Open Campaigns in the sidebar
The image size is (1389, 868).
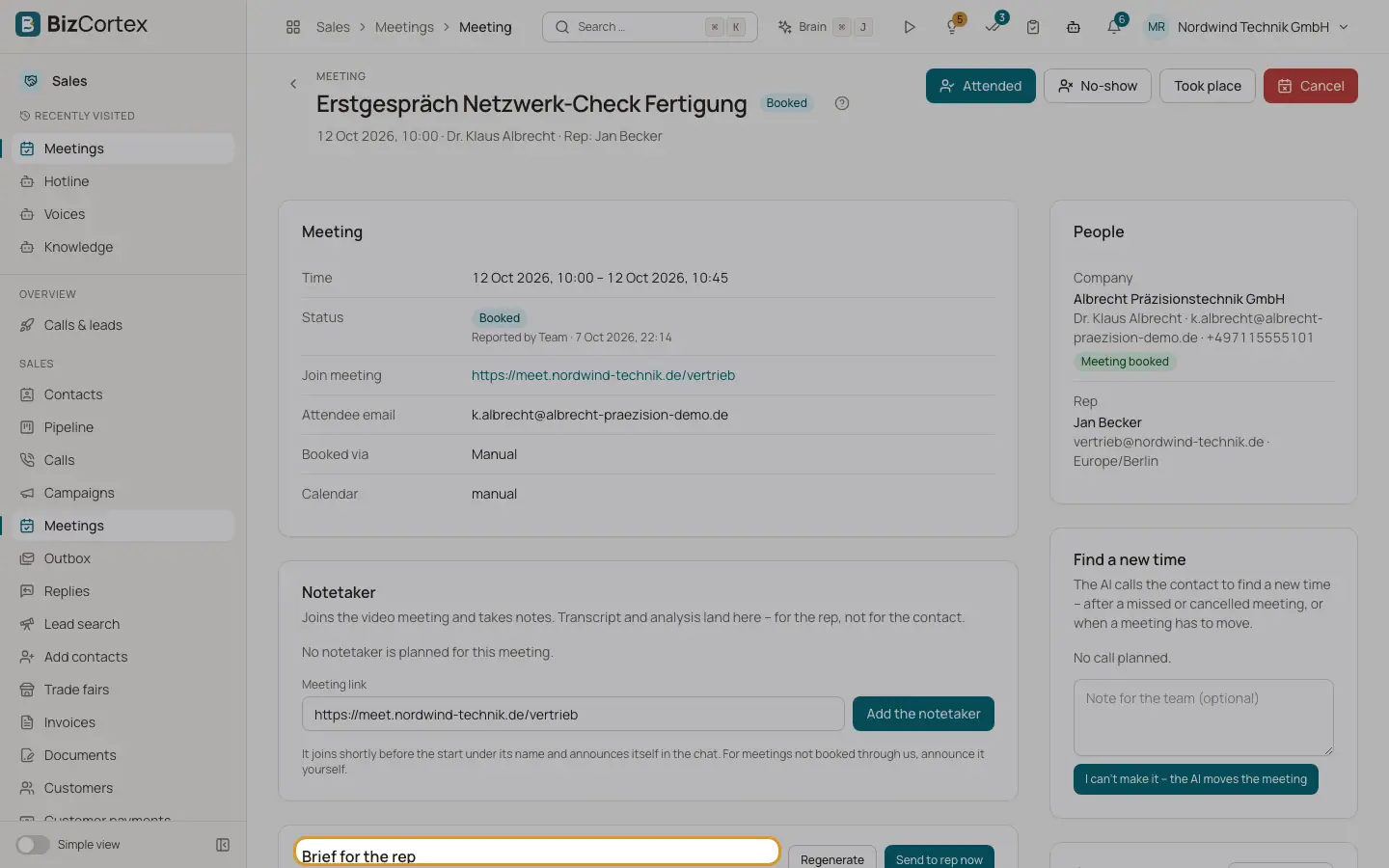tap(123, 493)
